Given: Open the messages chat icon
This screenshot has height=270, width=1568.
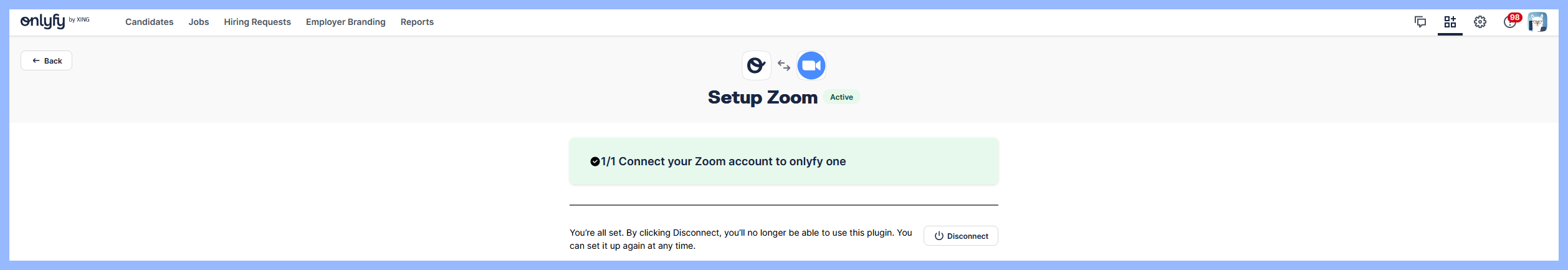Looking at the screenshot, I should click(x=1420, y=22).
